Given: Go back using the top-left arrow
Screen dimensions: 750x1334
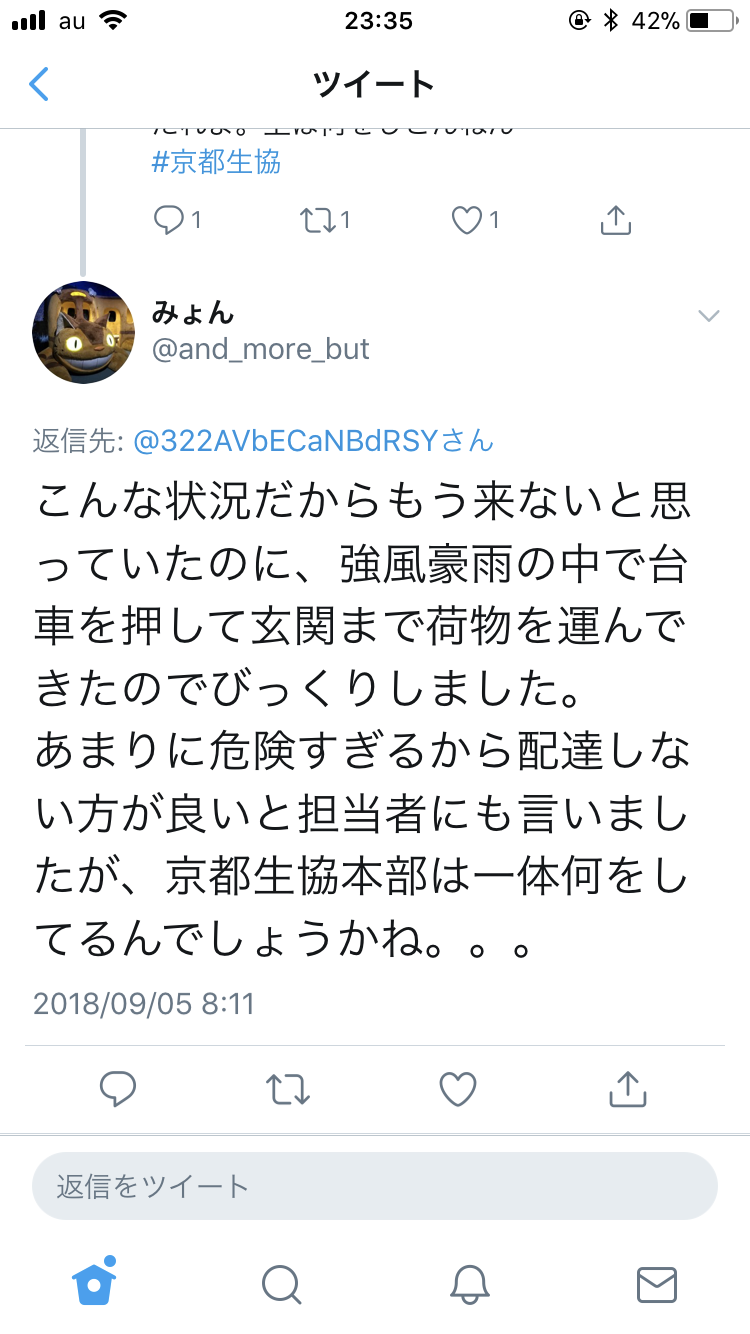Looking at the screenshot, I should point(39,84).
